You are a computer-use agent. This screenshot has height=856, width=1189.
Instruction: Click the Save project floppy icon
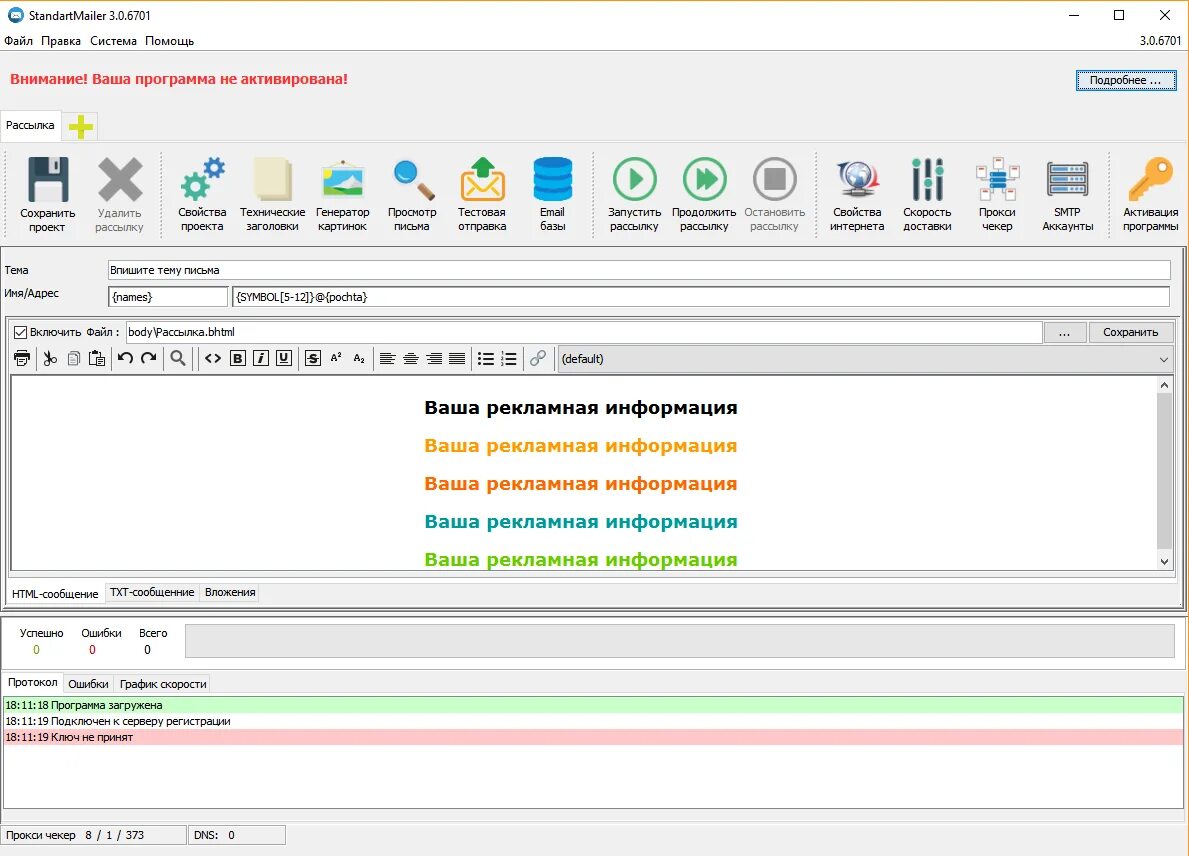coord(48,180)
